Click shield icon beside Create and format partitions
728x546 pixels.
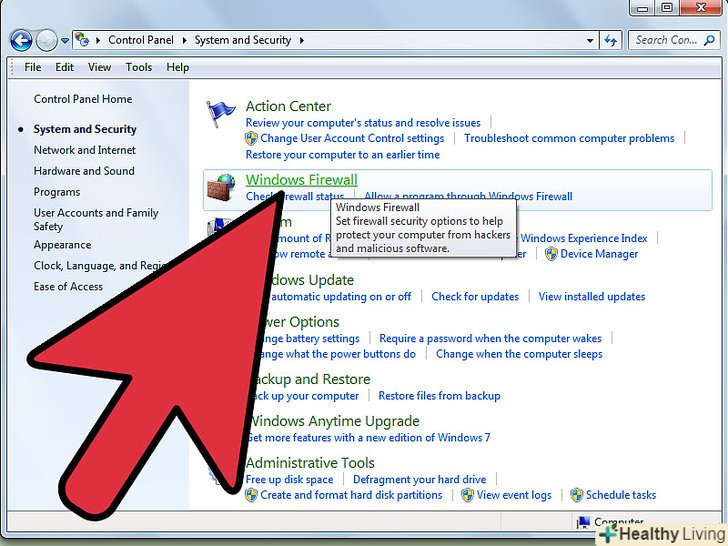(x=251, y=495)
